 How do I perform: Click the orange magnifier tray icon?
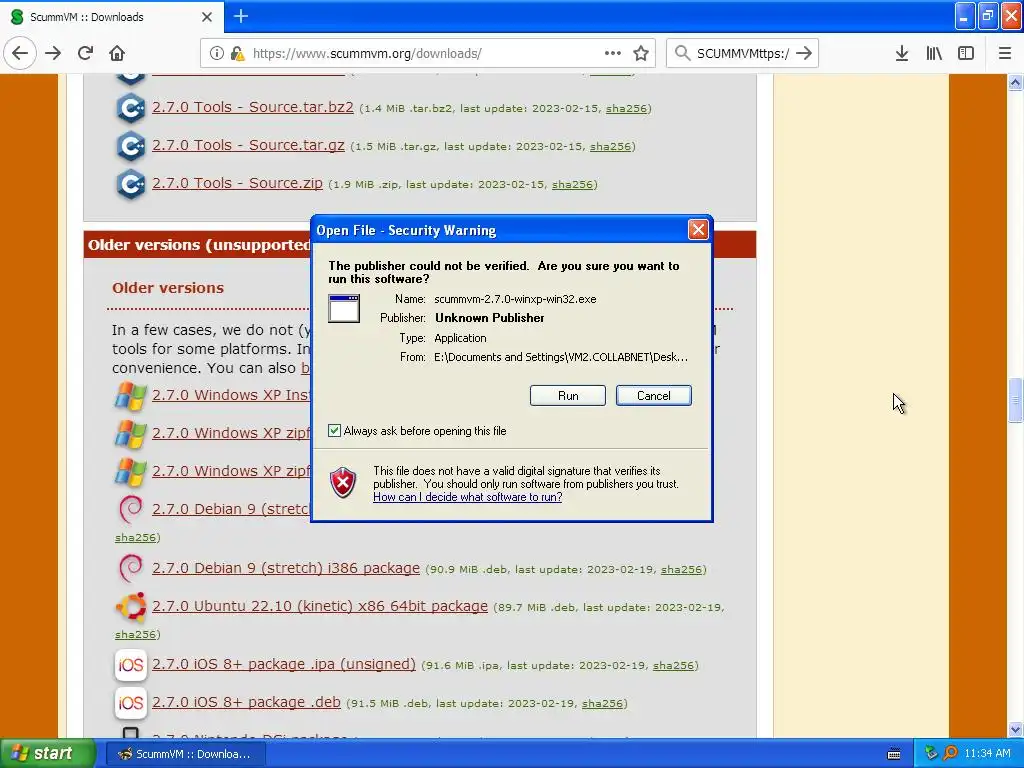(950, 754)
